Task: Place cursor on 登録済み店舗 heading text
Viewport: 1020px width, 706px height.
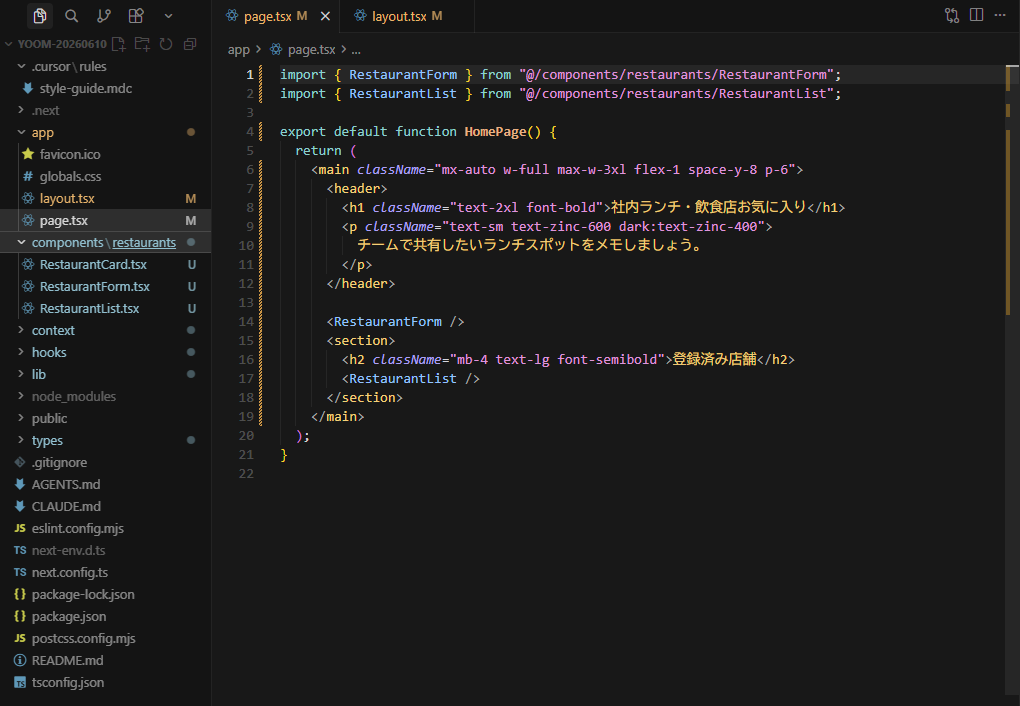Action: click(x=714, y=359)
